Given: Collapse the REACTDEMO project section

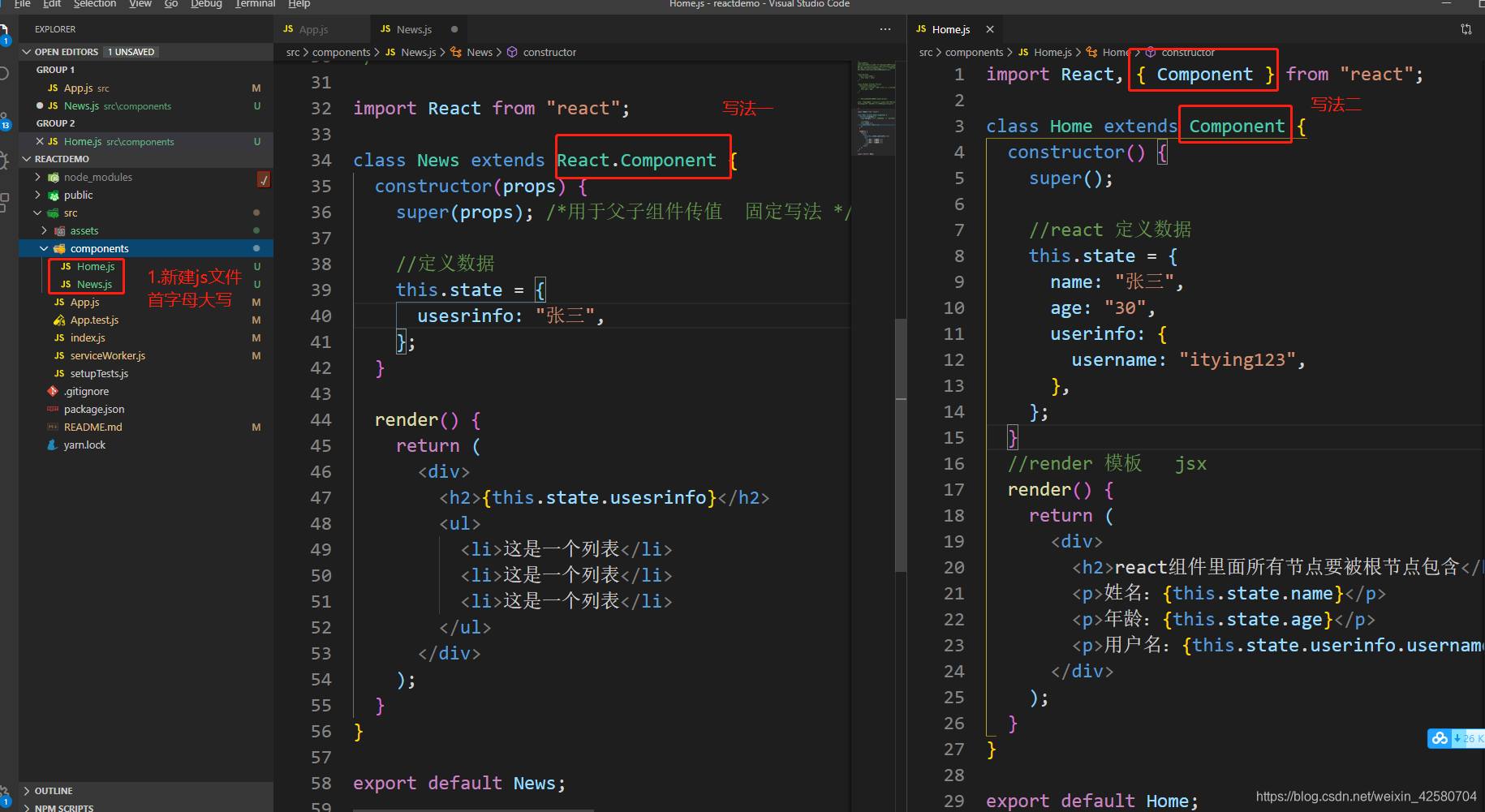Looking at the screenshot, I should [x=27, y=159].
